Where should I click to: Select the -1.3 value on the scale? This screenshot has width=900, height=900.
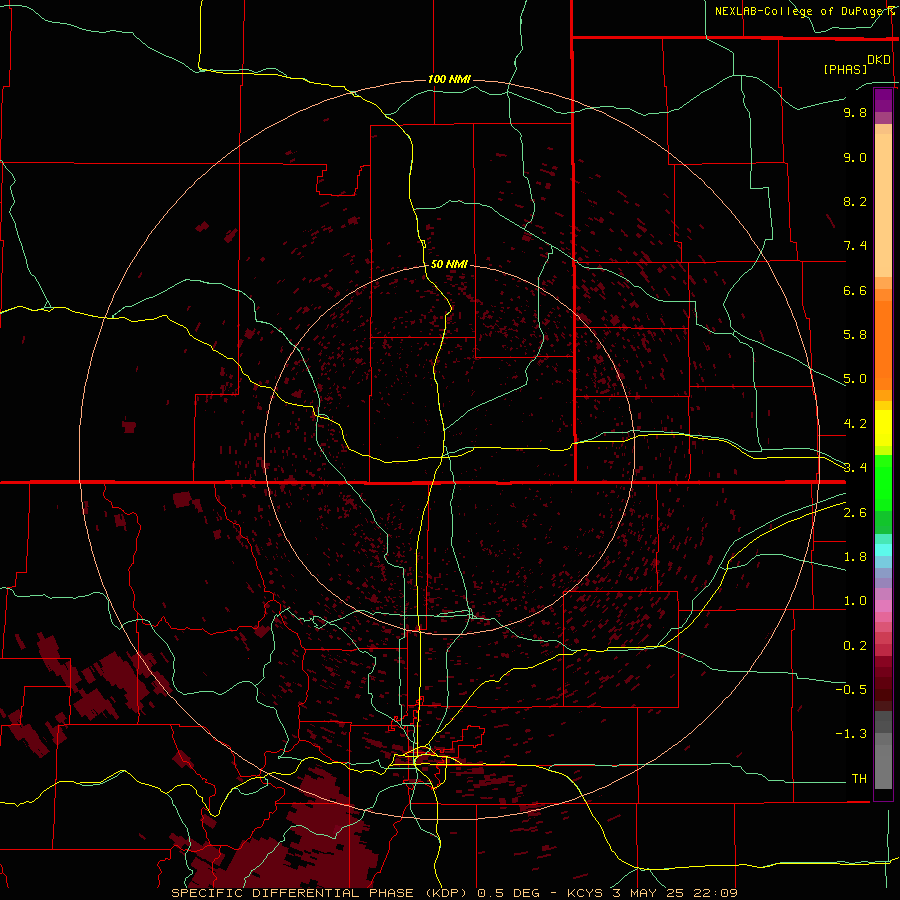tap(851, 734)
